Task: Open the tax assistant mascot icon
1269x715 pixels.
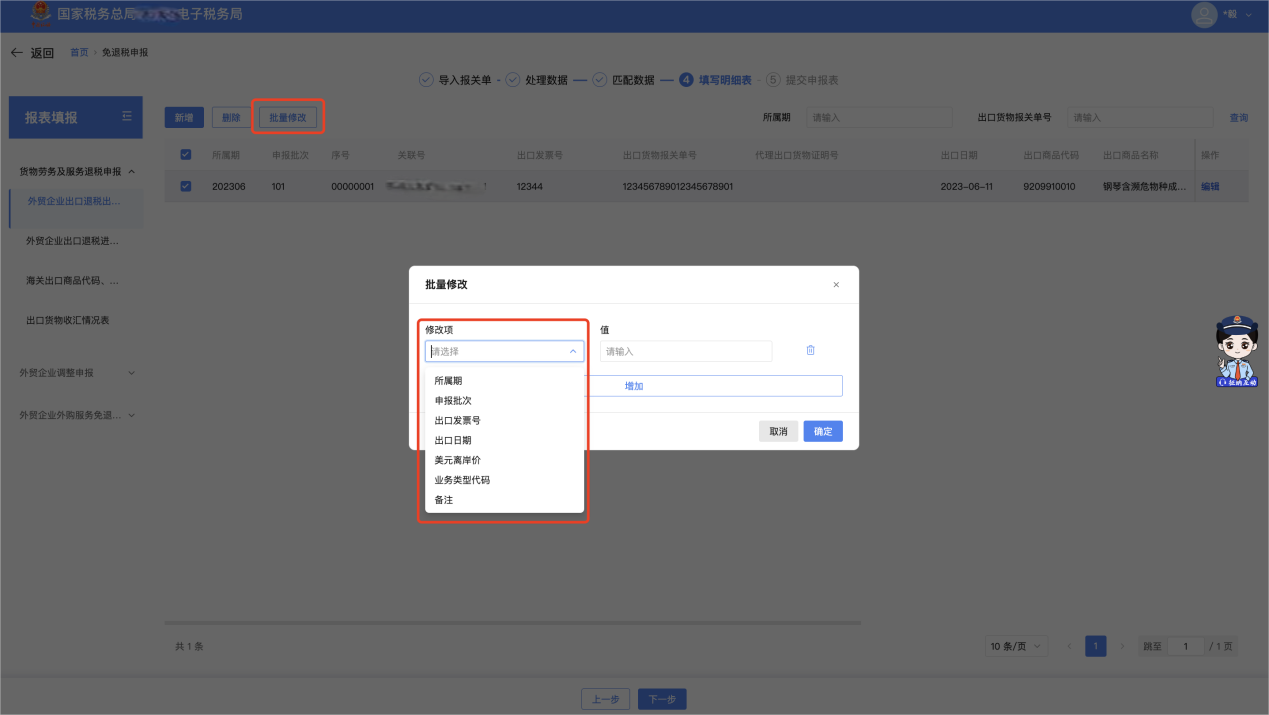Action: click(1236, 351)
